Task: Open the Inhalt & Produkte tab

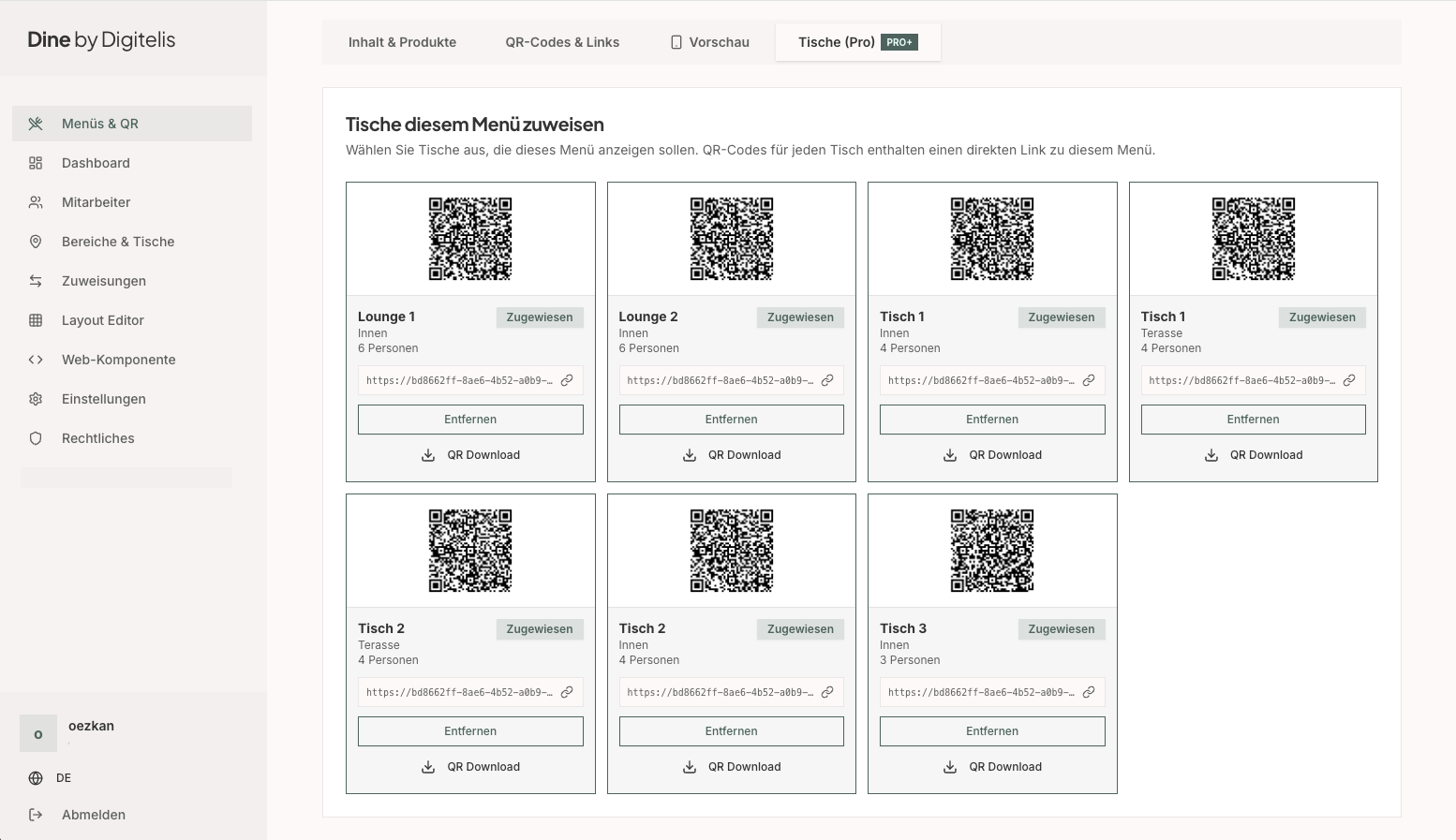Action: pyautogui.click(x=402, y=42)
